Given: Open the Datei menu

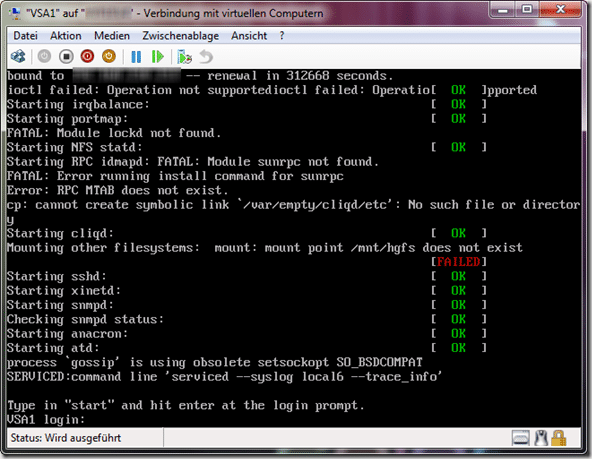Looking at the screenshot, I should click(25, 36).
